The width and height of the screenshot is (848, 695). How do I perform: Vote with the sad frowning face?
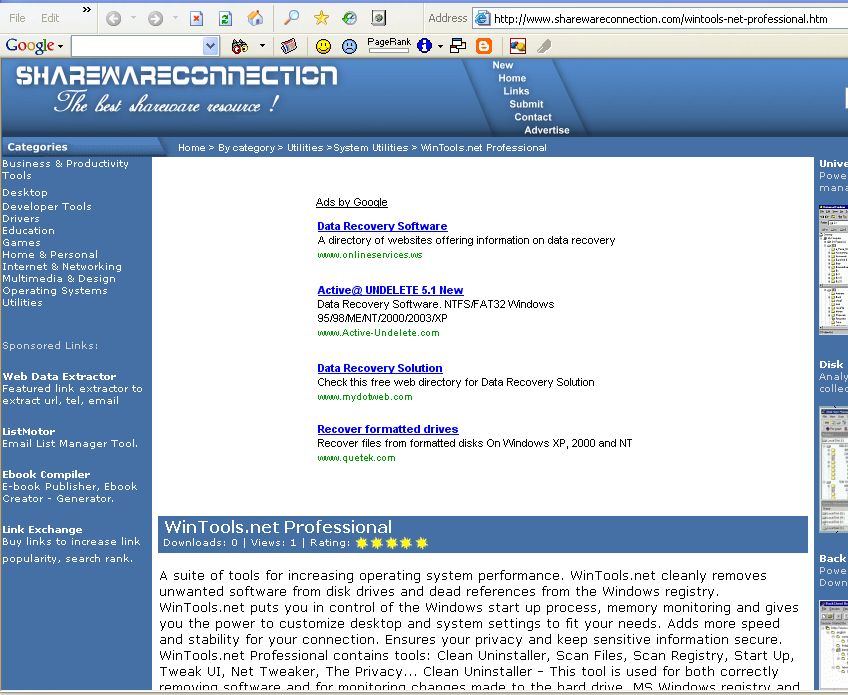tap(349, 47)
